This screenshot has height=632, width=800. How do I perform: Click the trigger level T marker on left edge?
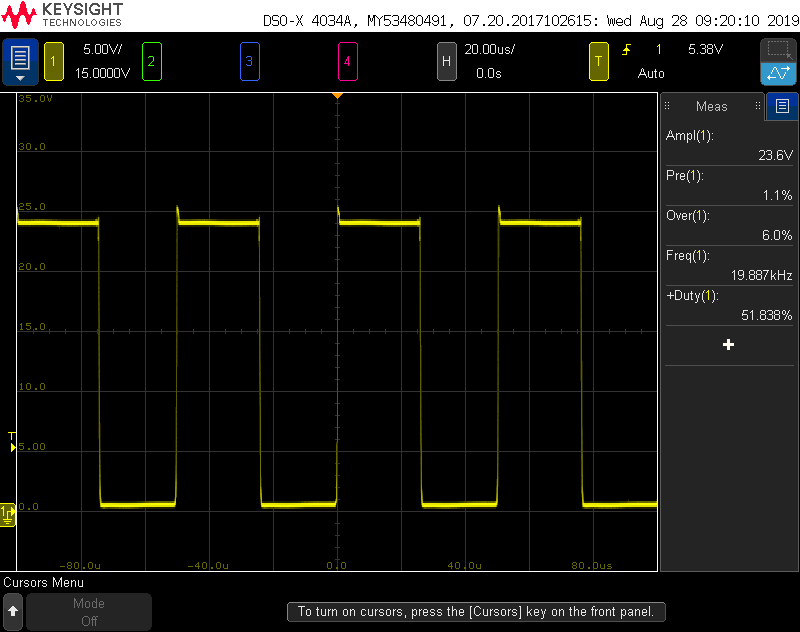12,442
